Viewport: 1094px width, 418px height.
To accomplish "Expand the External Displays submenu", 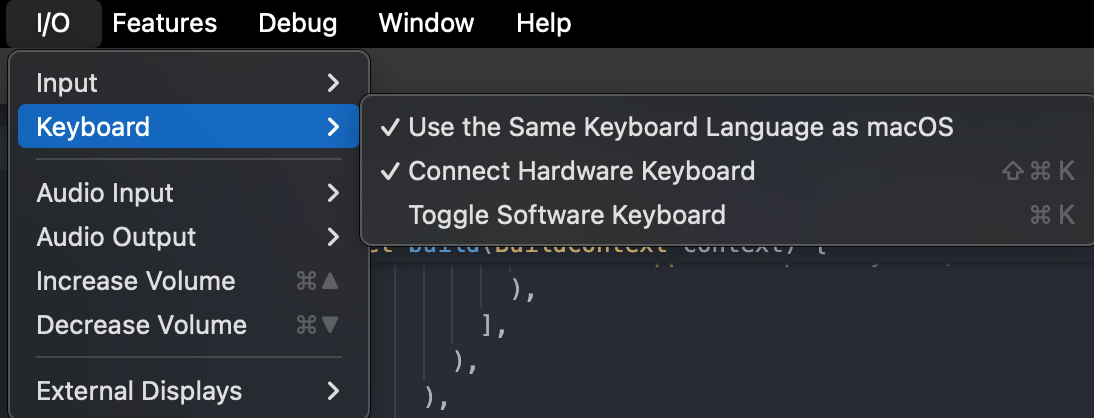I will click(x=139, y=390).
